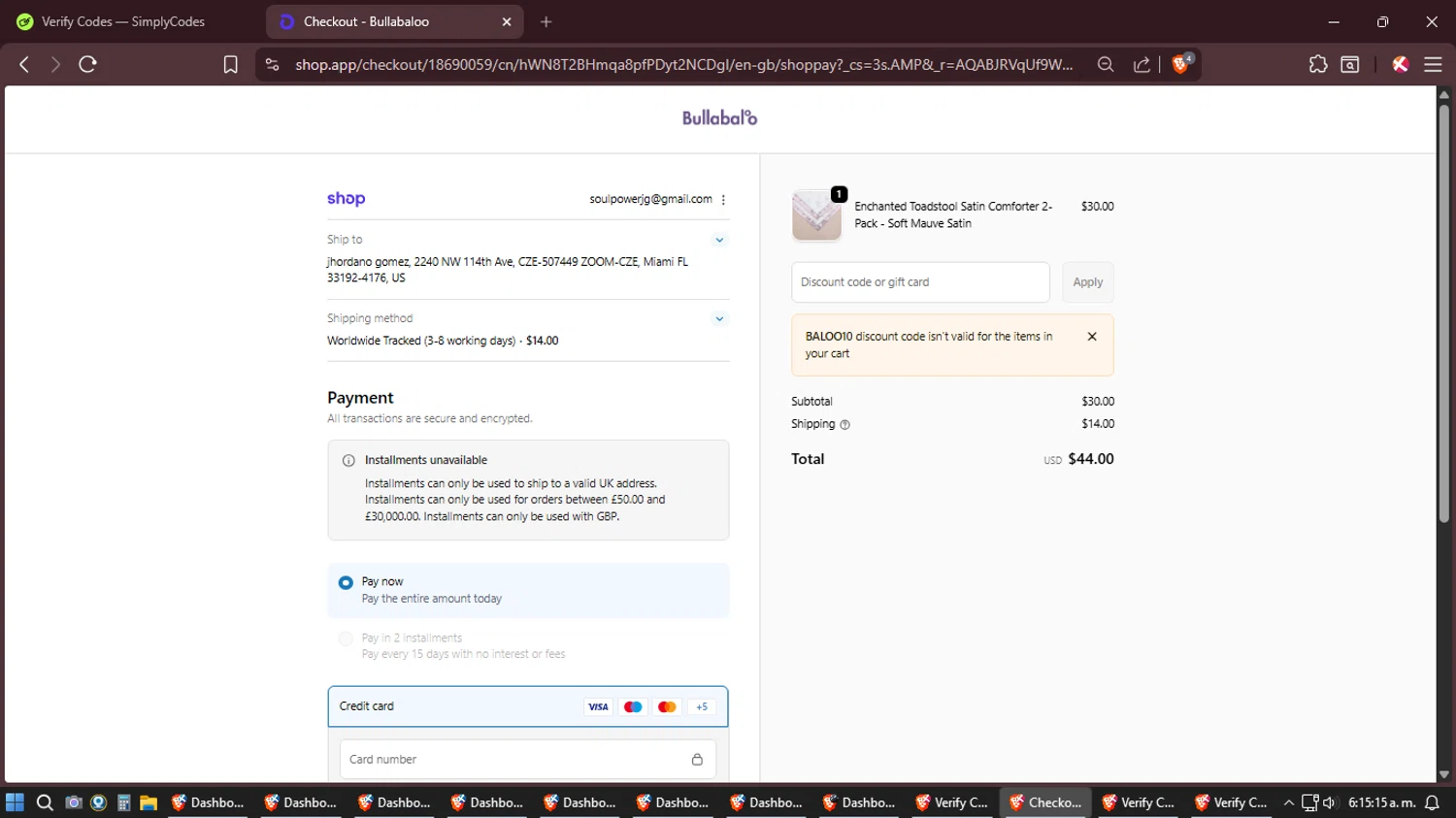This screenshot has height=818, width=1456.
Task: Click the Discount code or gift card field
Action: point(920,282)
